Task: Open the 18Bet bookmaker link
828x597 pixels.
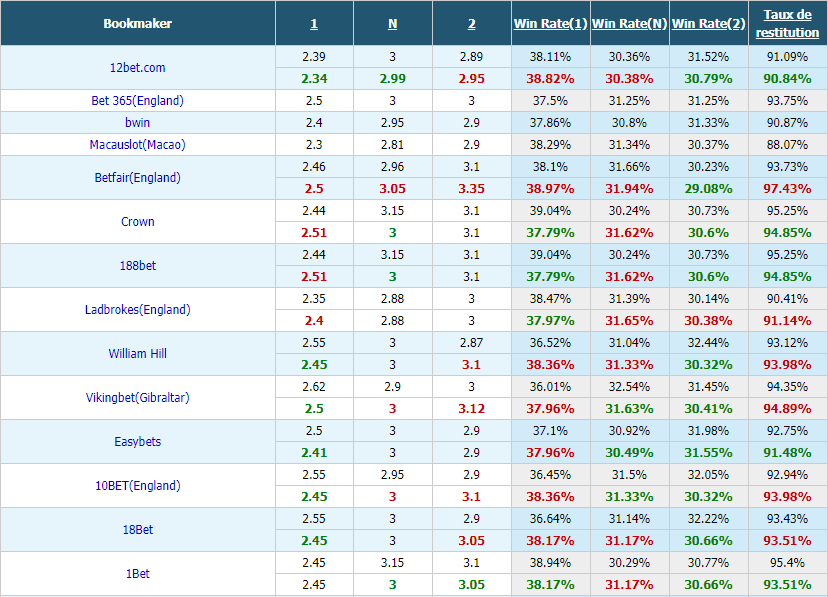Action: pyautogui.click(x=137, y=529)
